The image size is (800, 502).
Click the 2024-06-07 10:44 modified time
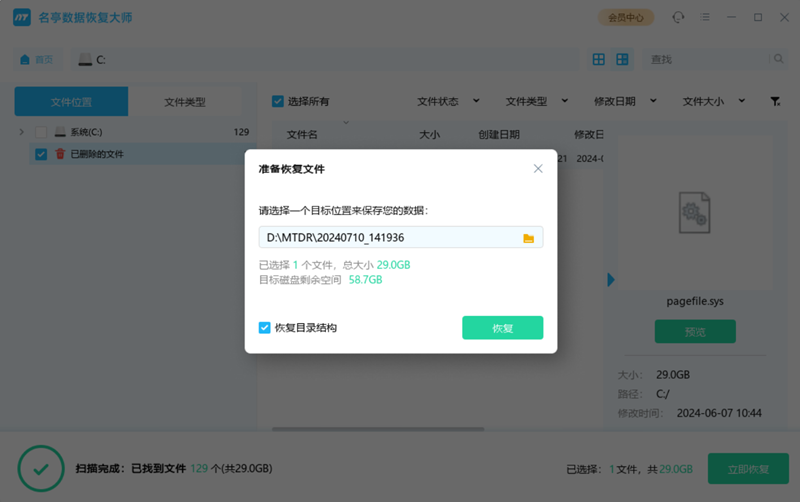719,413
